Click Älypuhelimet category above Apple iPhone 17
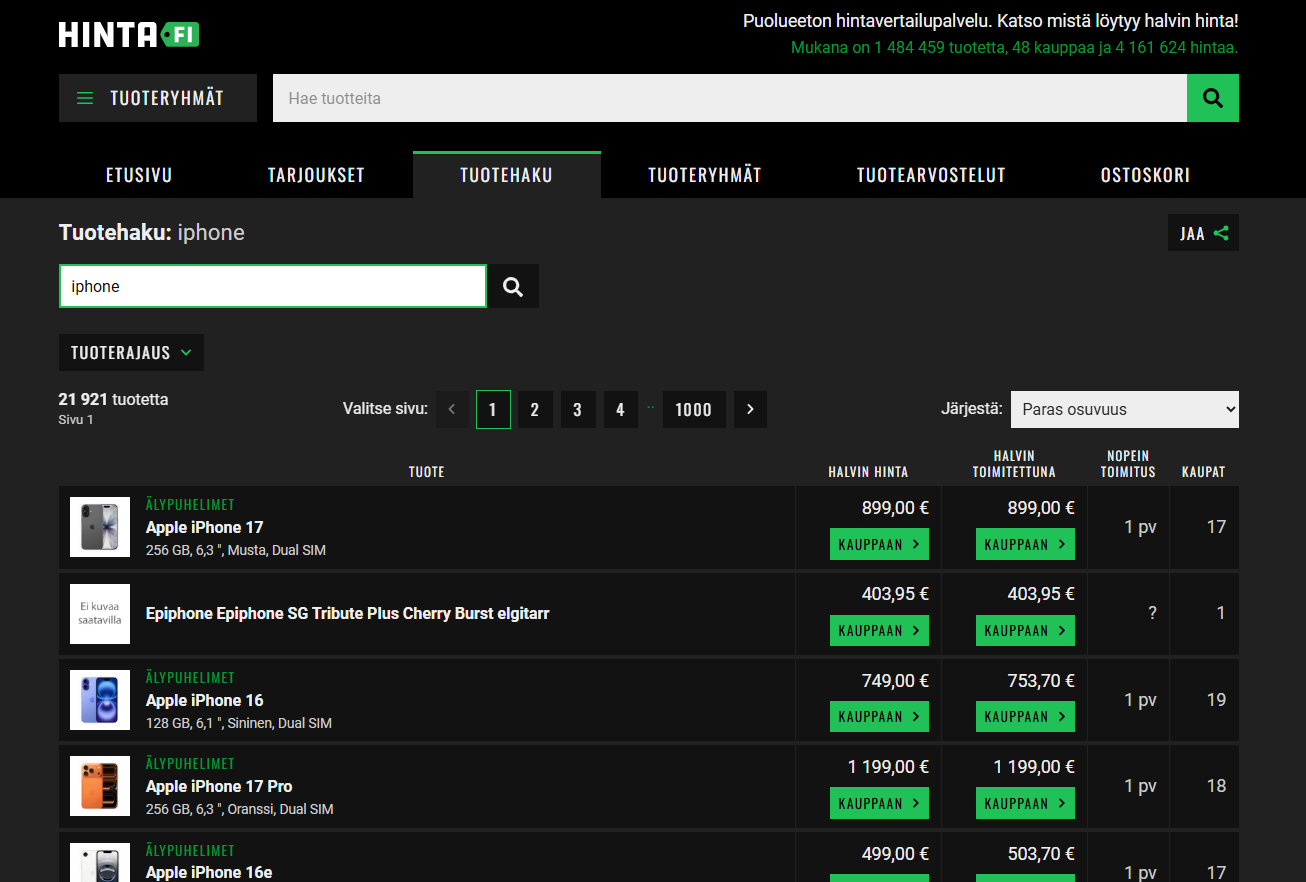The height and width of the screenshot is (882, 1306). point(190,505)
